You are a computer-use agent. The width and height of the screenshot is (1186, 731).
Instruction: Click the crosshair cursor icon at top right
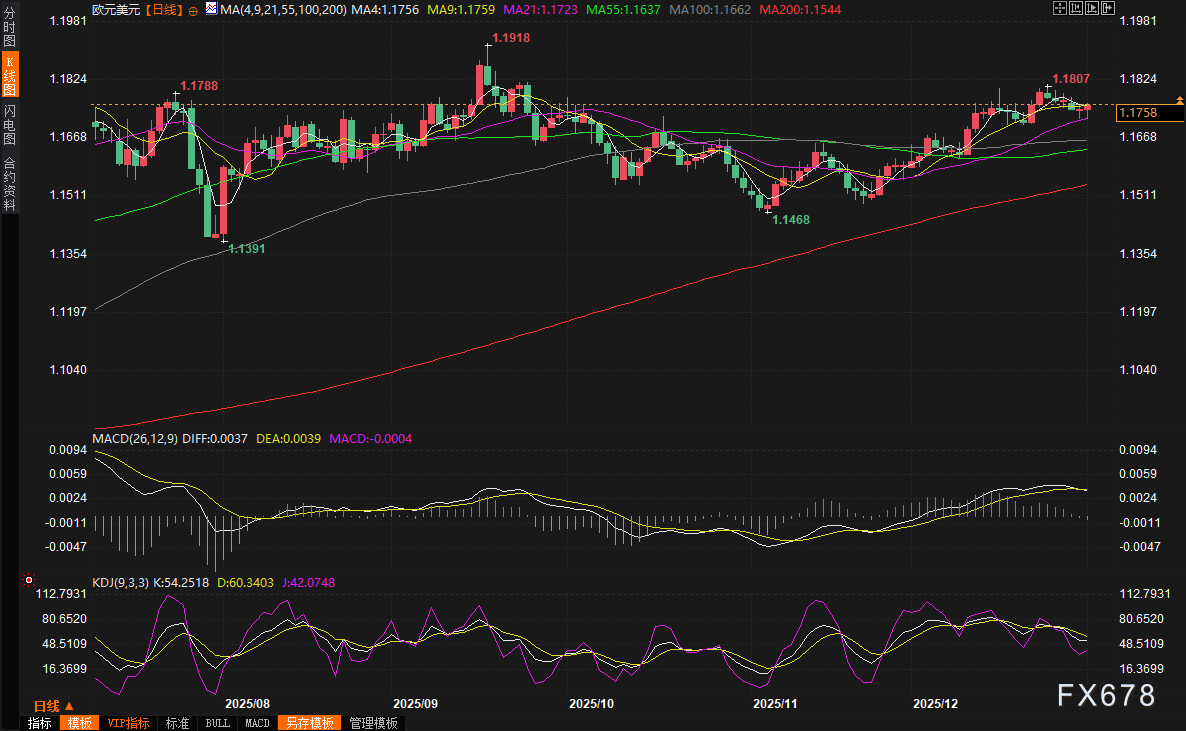[x=1060, y=8]
